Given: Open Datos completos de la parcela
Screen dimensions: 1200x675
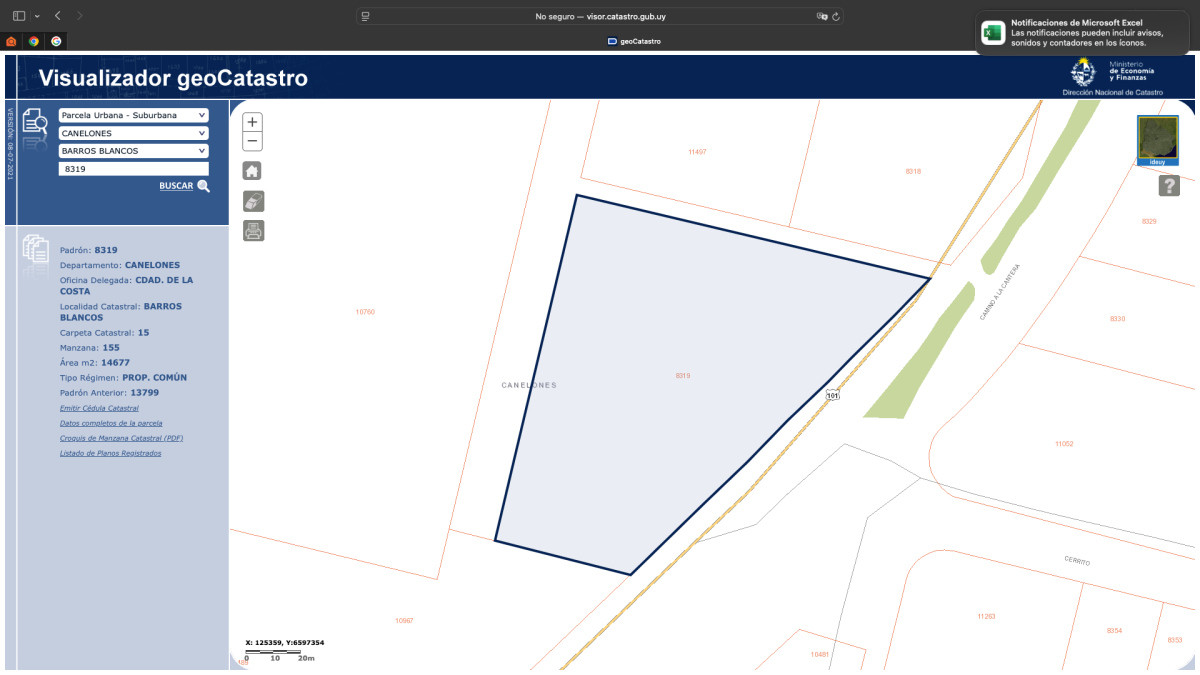Looking at the screenshot, I should [x=111, y=423].
